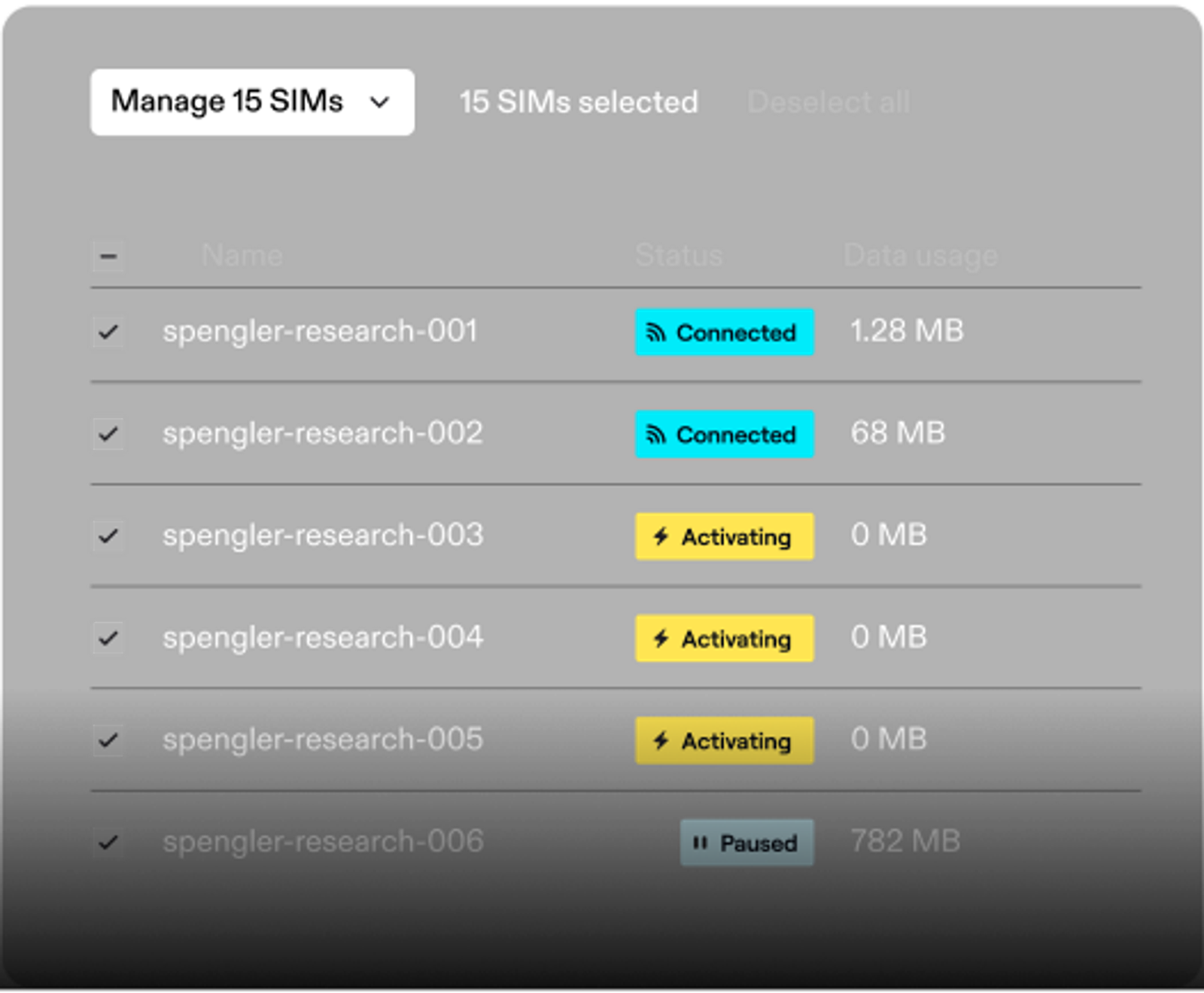Viewport: 1204px width, 993px height.
Task: Uncheck the spengler-research-001 checkbox
Action: (x=108, y=332)
